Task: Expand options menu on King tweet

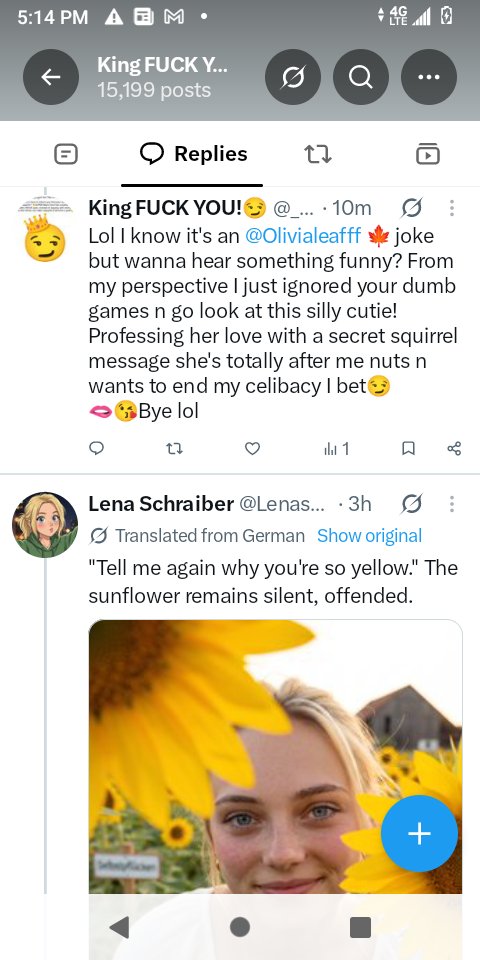Action: point(452,208)
